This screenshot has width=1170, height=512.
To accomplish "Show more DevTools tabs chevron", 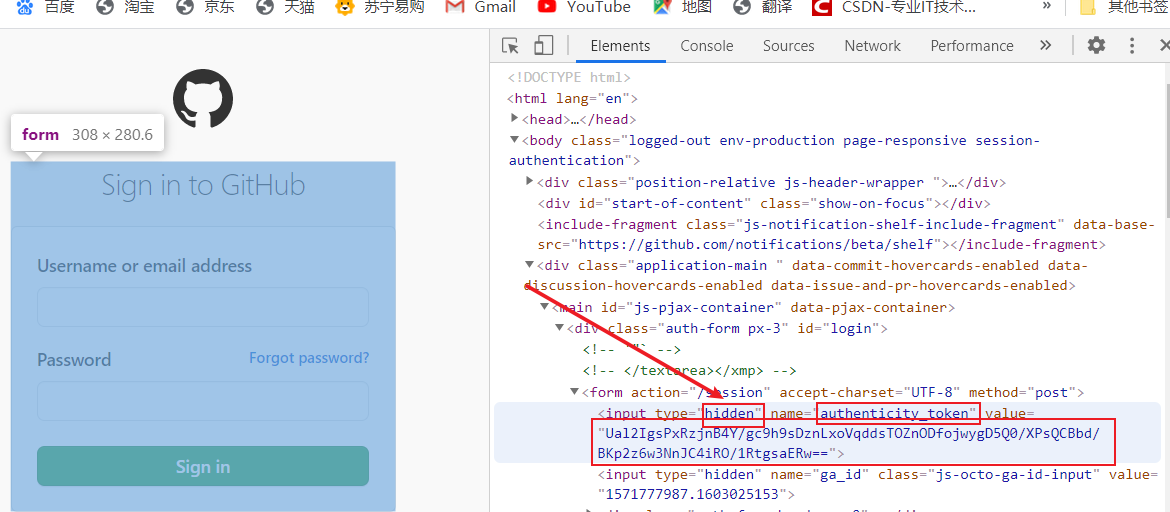I will coord(1045,46).
